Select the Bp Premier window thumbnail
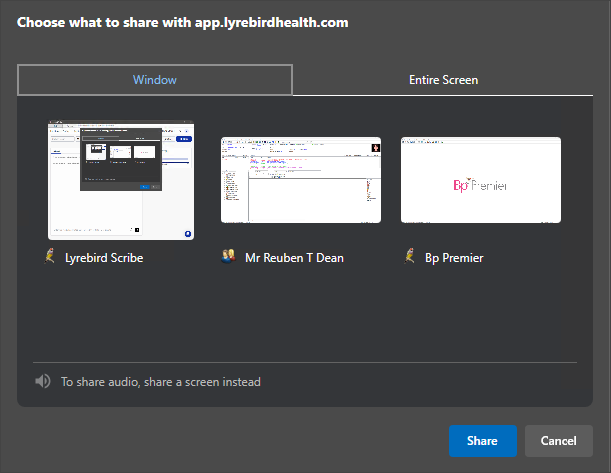The image size is (611, 473). tap(481, 180)
